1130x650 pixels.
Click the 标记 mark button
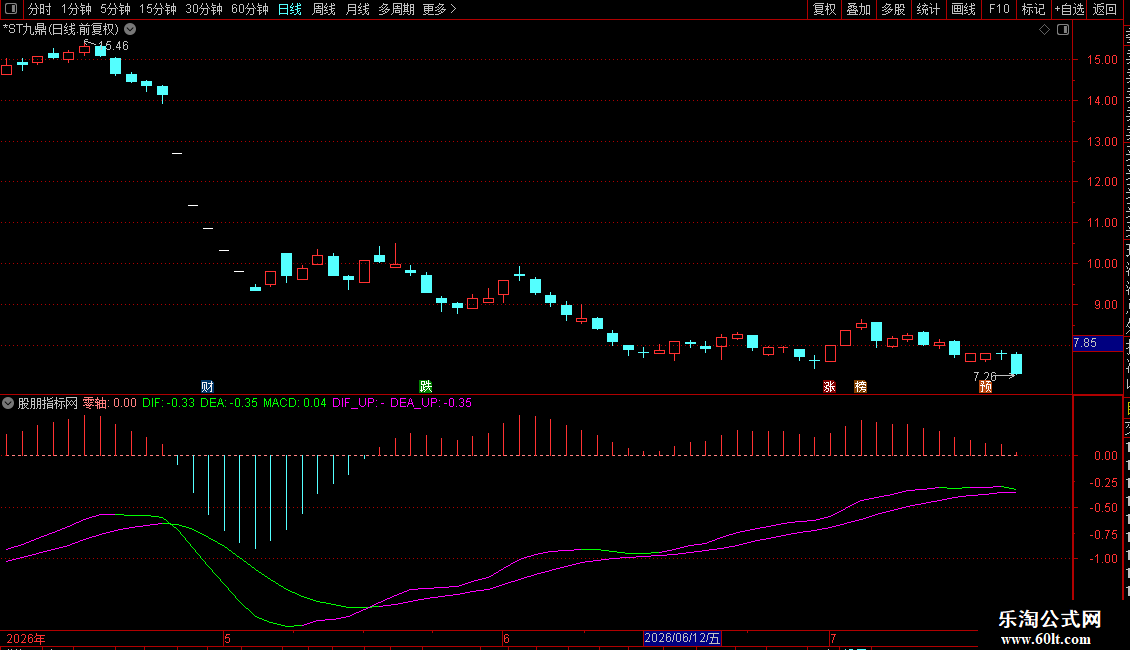(1033, 9)
